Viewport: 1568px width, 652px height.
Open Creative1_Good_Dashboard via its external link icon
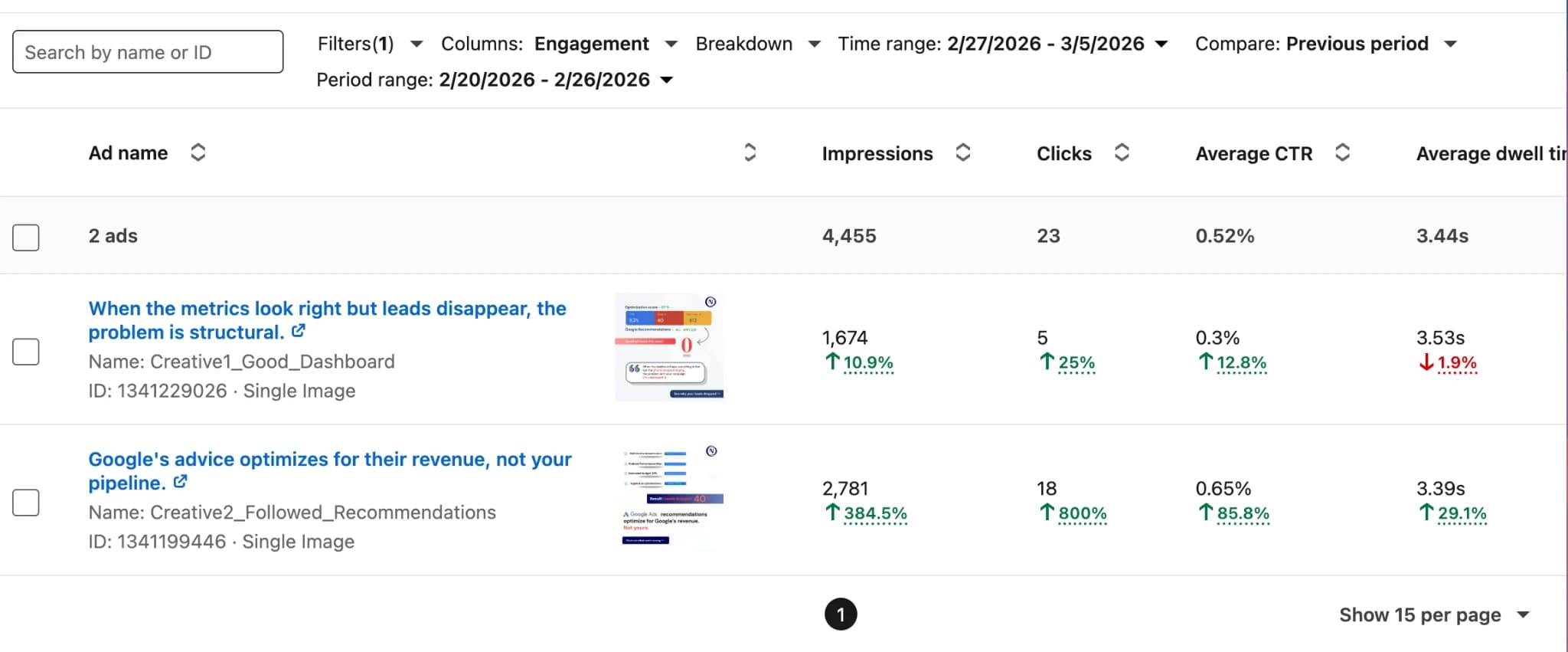299,332
